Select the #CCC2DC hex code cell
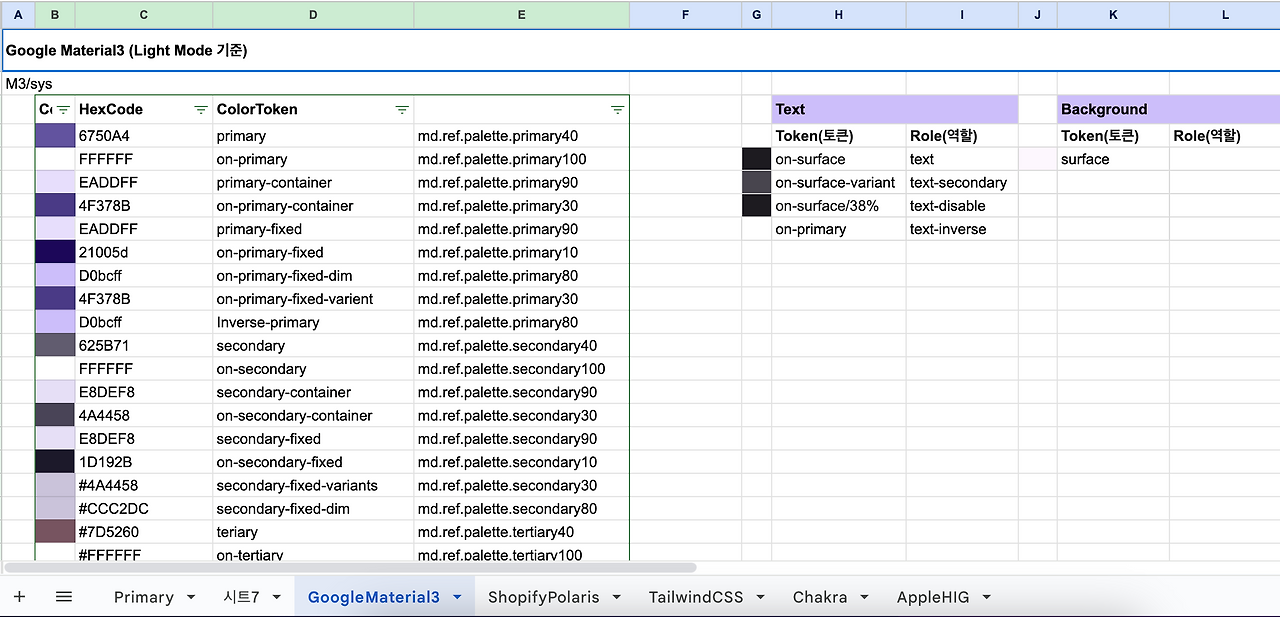This screenshot has height=617, width=1280. tap(144, 509)
